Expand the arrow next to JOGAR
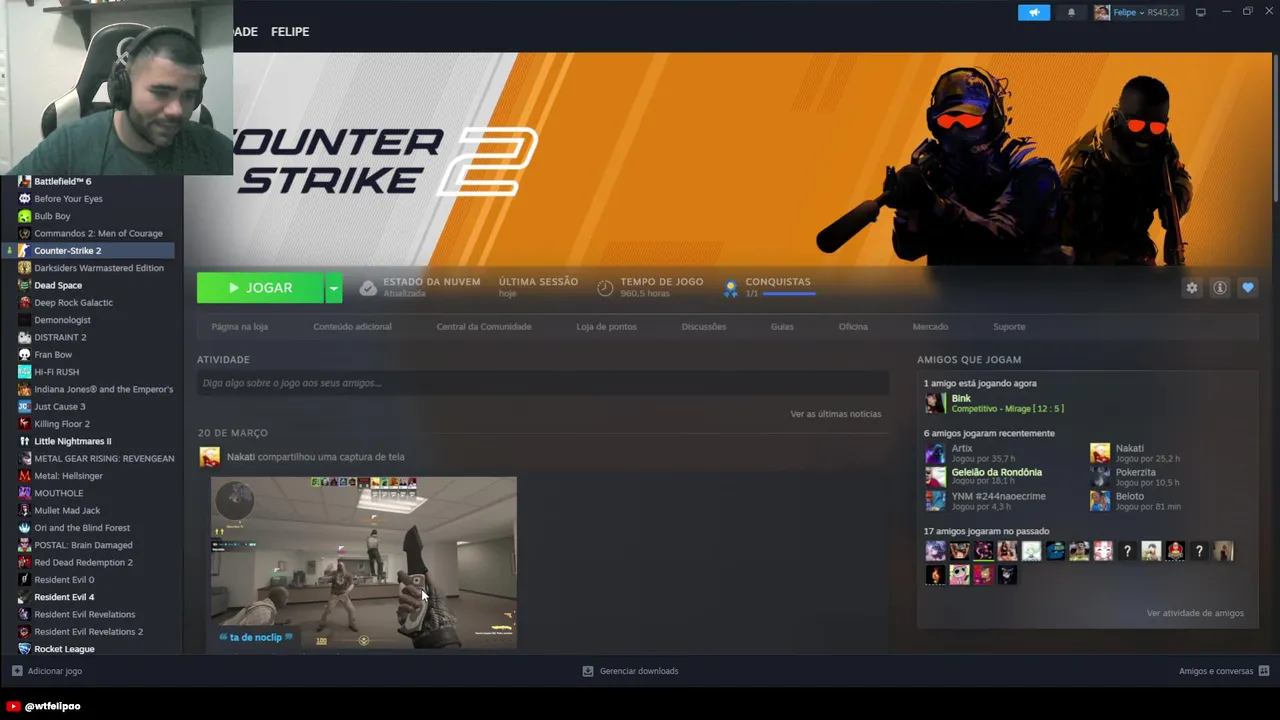Screen dimensions: 1280x720 334,288
